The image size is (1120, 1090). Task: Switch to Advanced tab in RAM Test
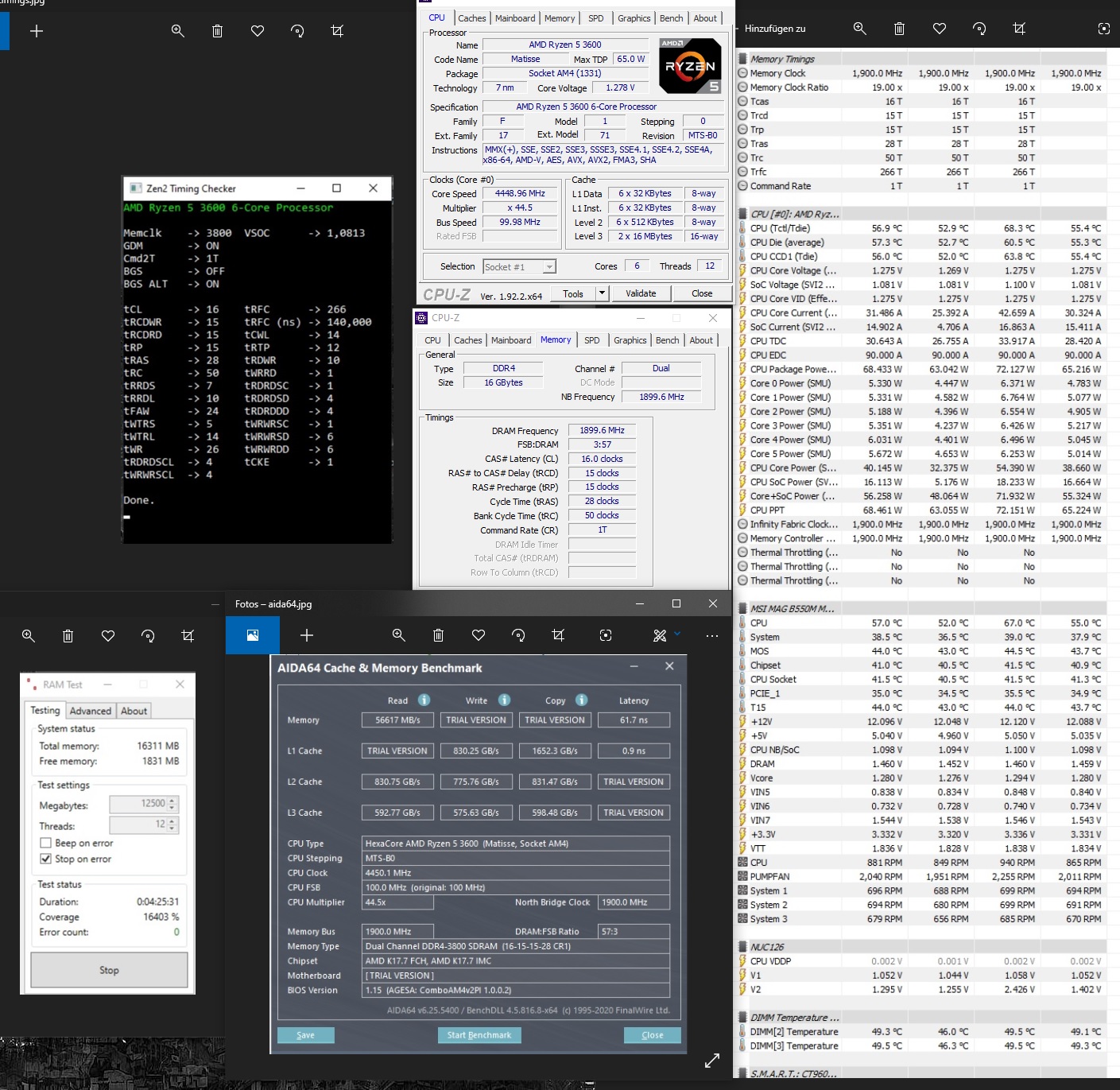point(91,711)
